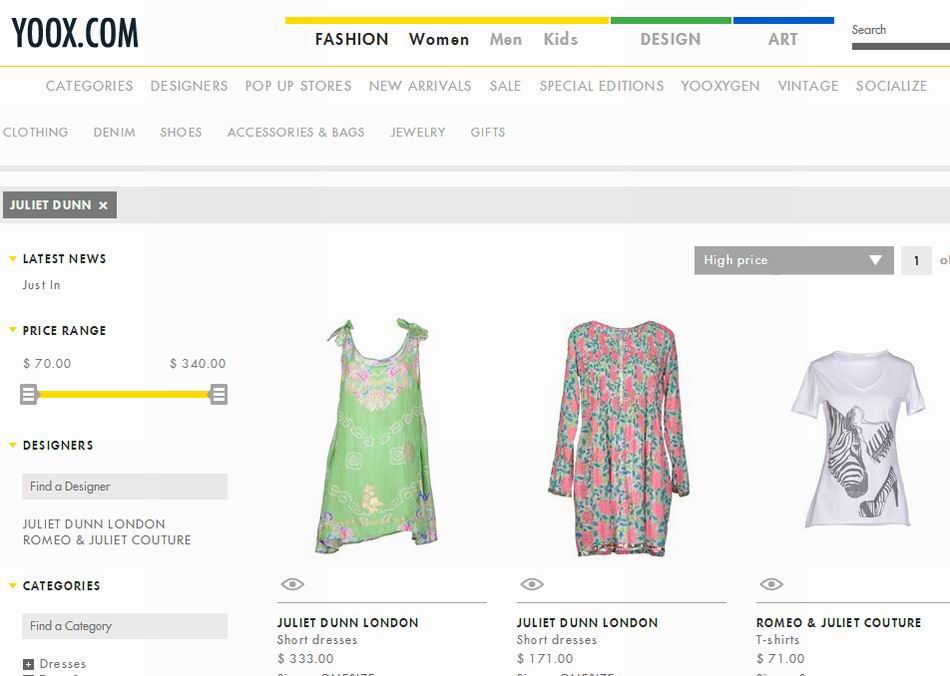
Task: Open the YOOXYGEN menu
Action: (x=720, y=86)
